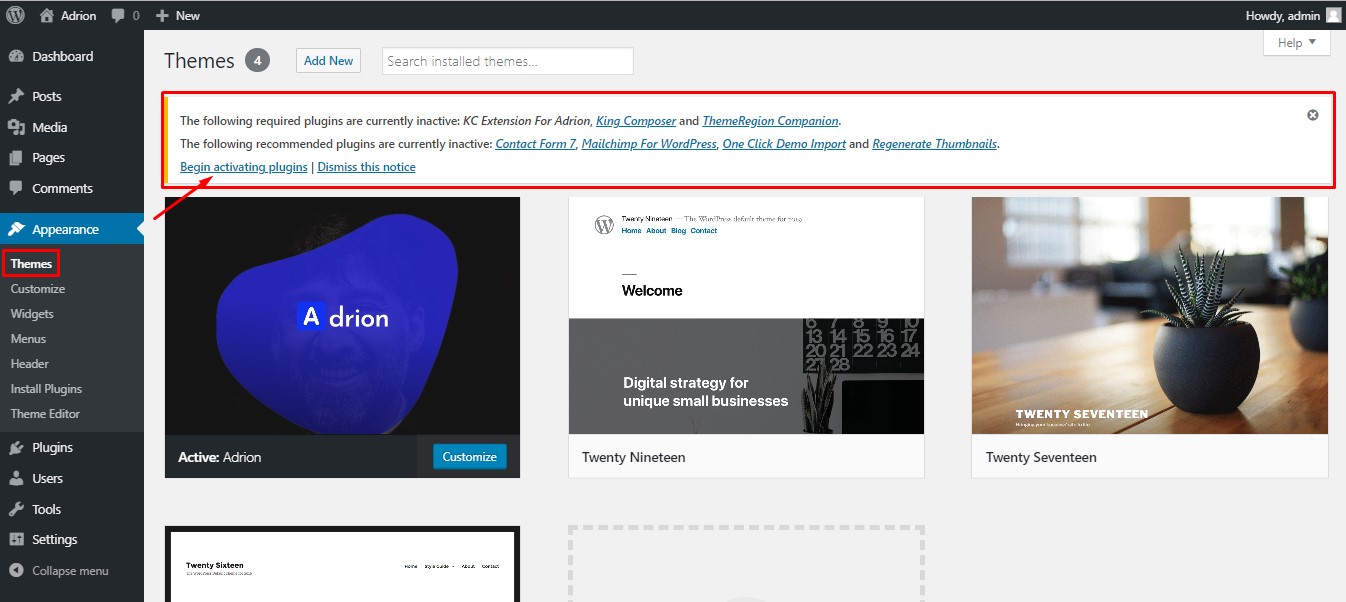The width and height of the screenshot is (1346, 602).
Task: Click the Appearance paintbrush icon
Action: pos(16,229)
